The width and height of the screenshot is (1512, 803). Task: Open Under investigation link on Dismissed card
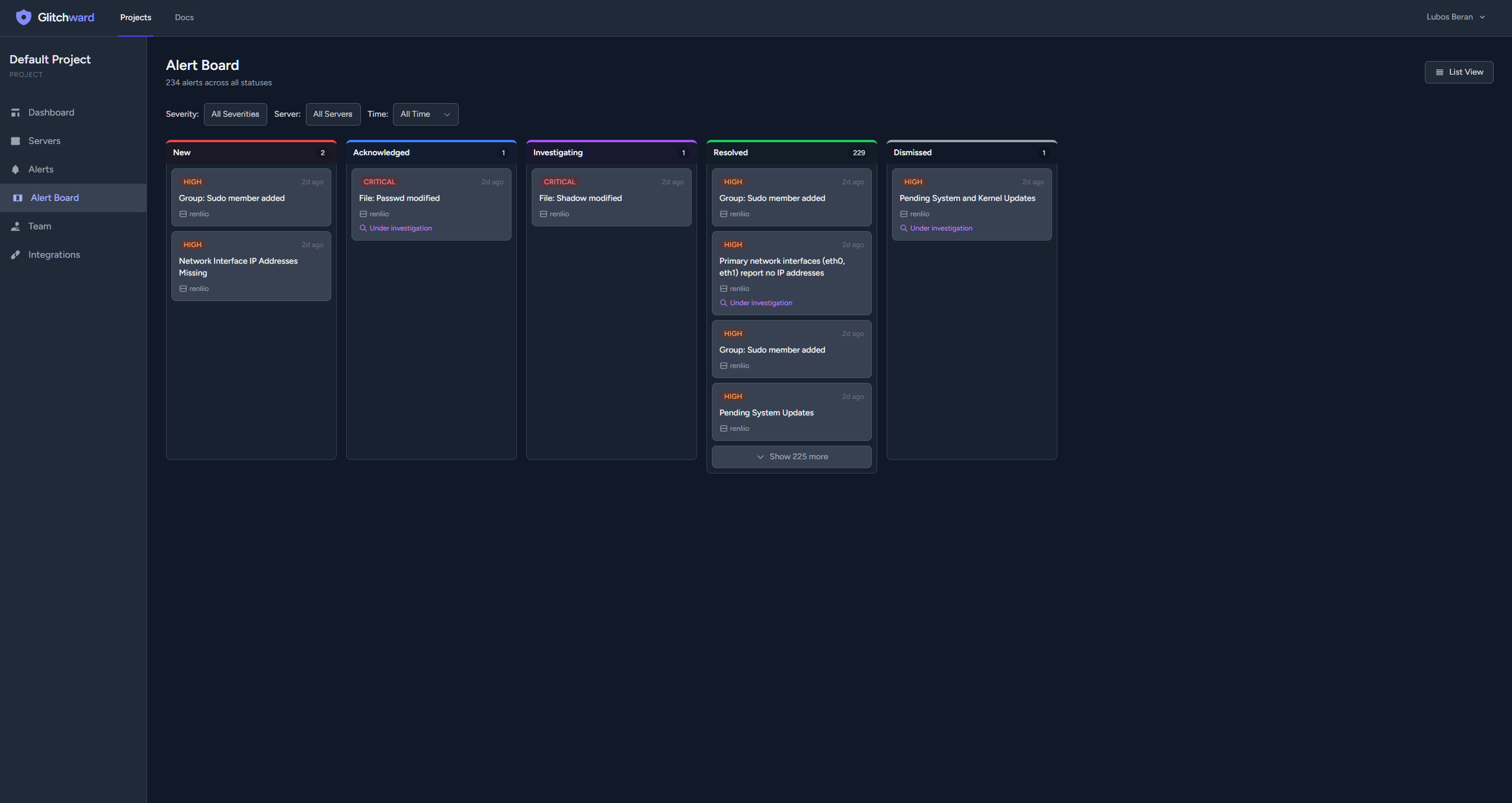coord(941,228)
